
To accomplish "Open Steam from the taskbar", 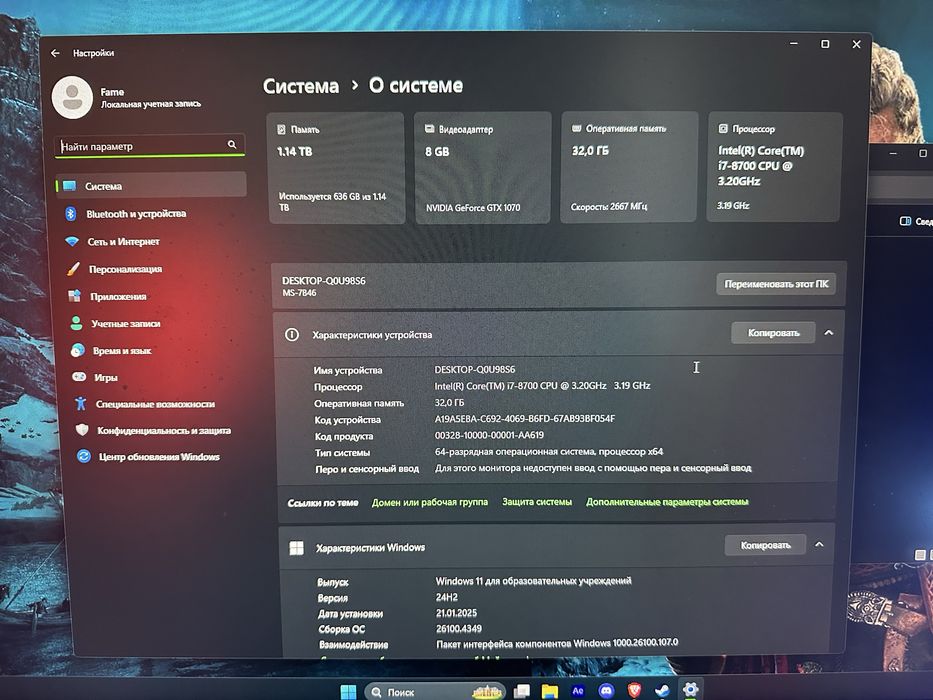I will point(662,691).
